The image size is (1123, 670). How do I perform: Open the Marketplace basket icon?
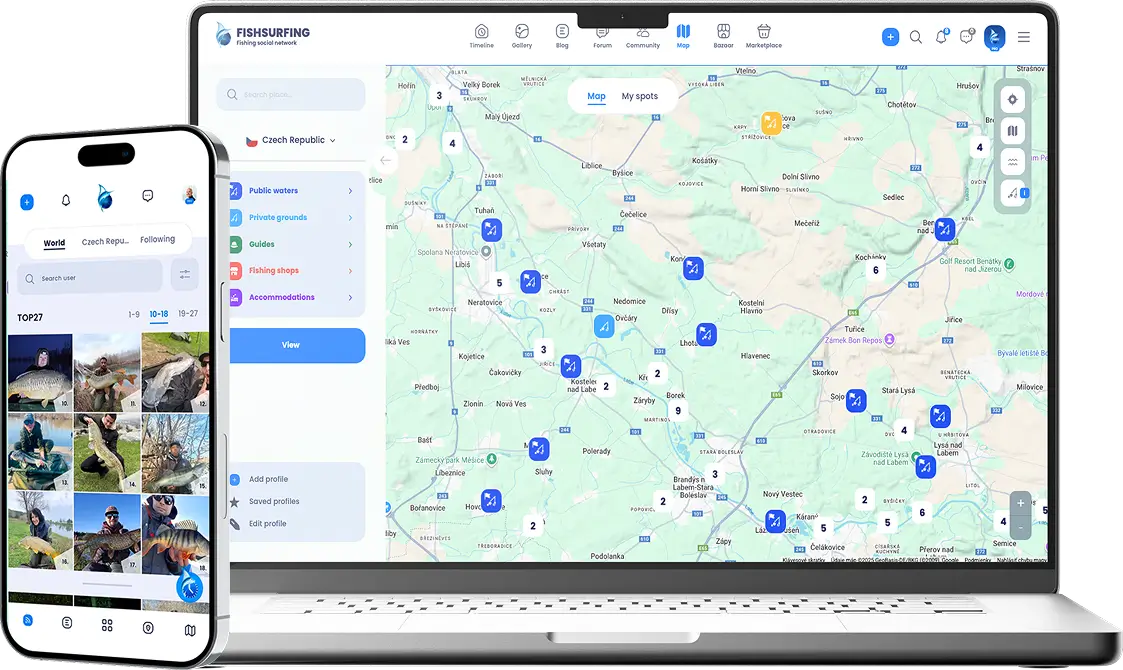(x=763, y=36)
